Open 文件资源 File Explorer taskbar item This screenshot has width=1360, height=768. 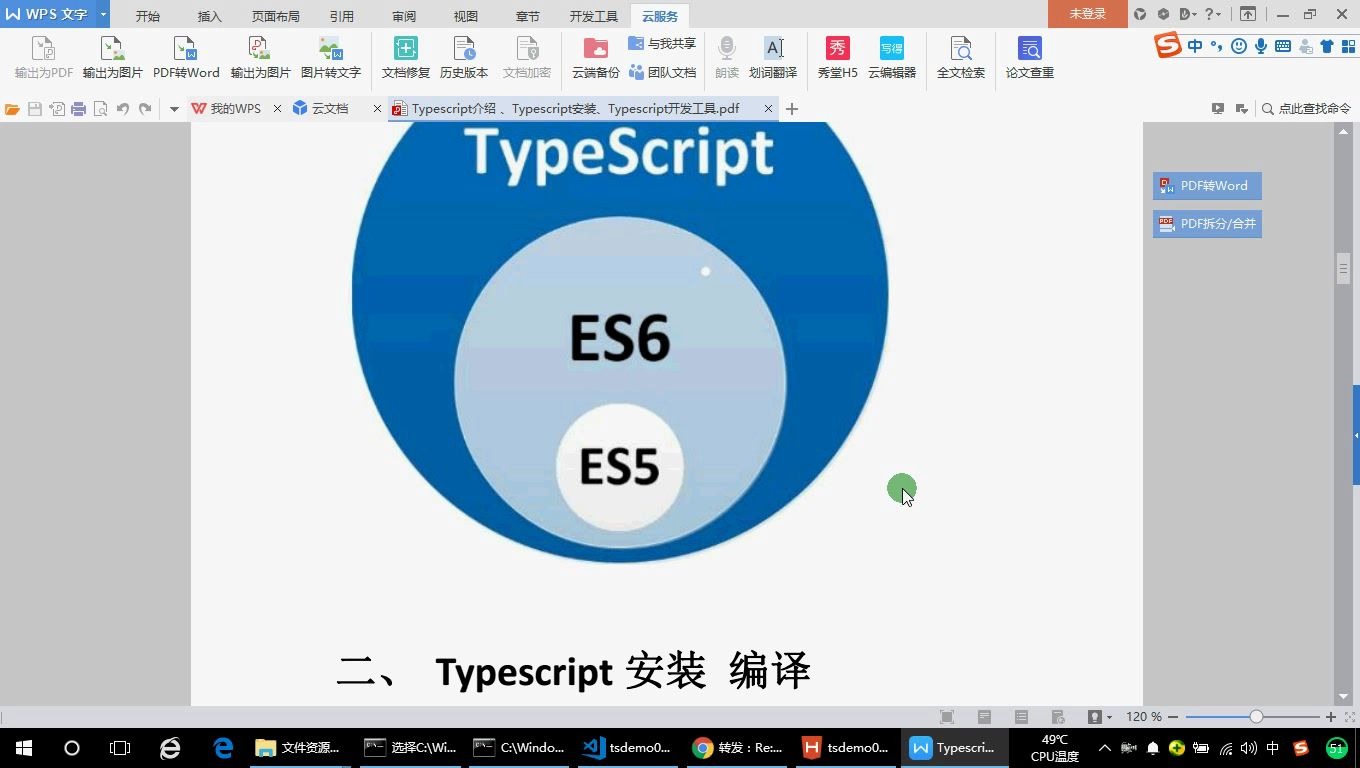click(x=299, y=748)
